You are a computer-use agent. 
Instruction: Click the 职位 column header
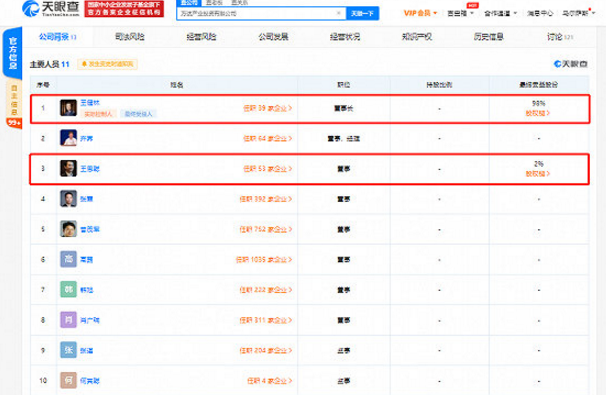click(x=344, y=85)
